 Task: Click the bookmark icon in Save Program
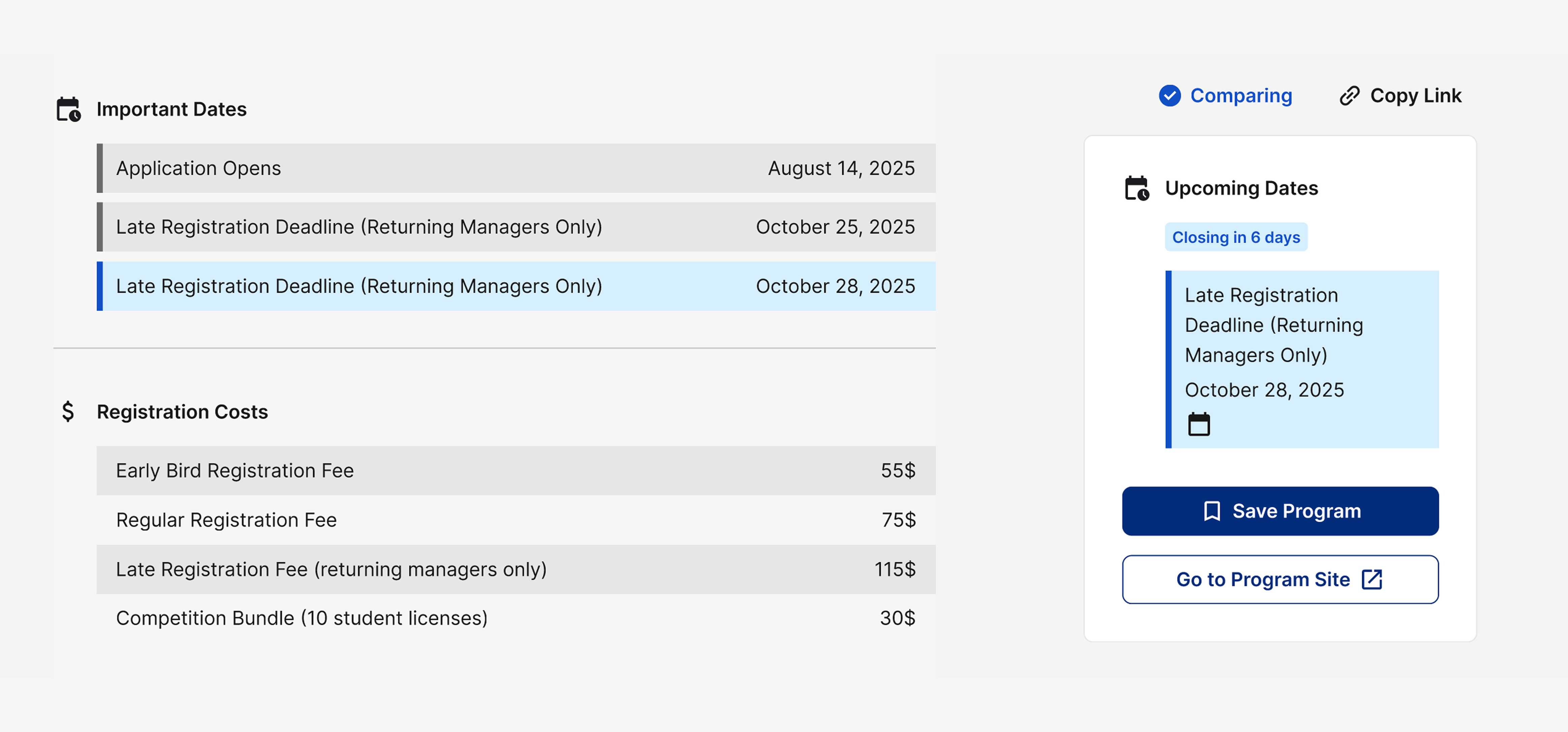click(x=1211, y=511)
